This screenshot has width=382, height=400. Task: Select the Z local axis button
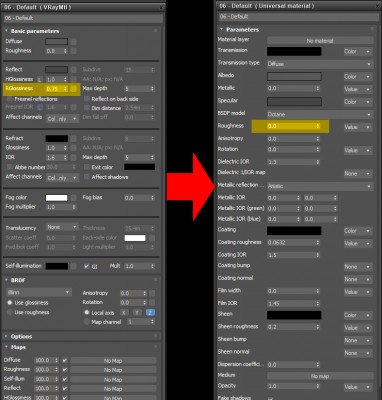[150, 313]
